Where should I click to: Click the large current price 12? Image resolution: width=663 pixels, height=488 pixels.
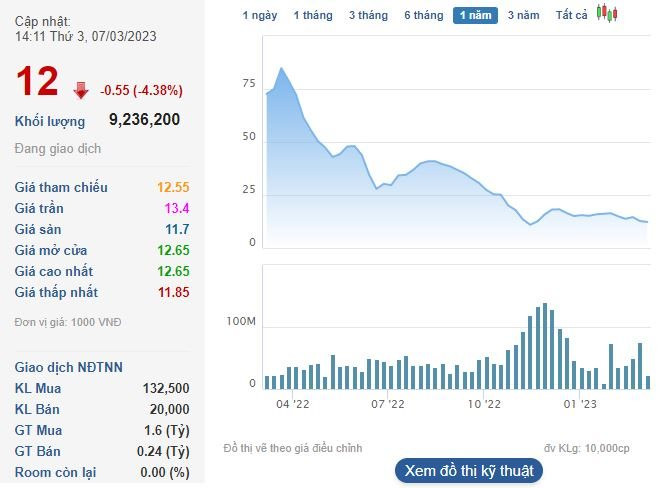(x=37, y=84)
